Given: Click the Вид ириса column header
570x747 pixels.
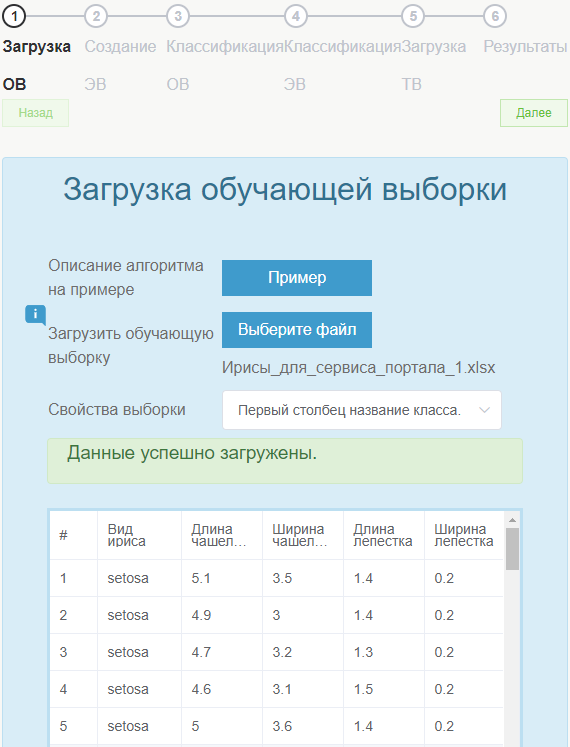Looking at the screenshot, I should (139, 535).
